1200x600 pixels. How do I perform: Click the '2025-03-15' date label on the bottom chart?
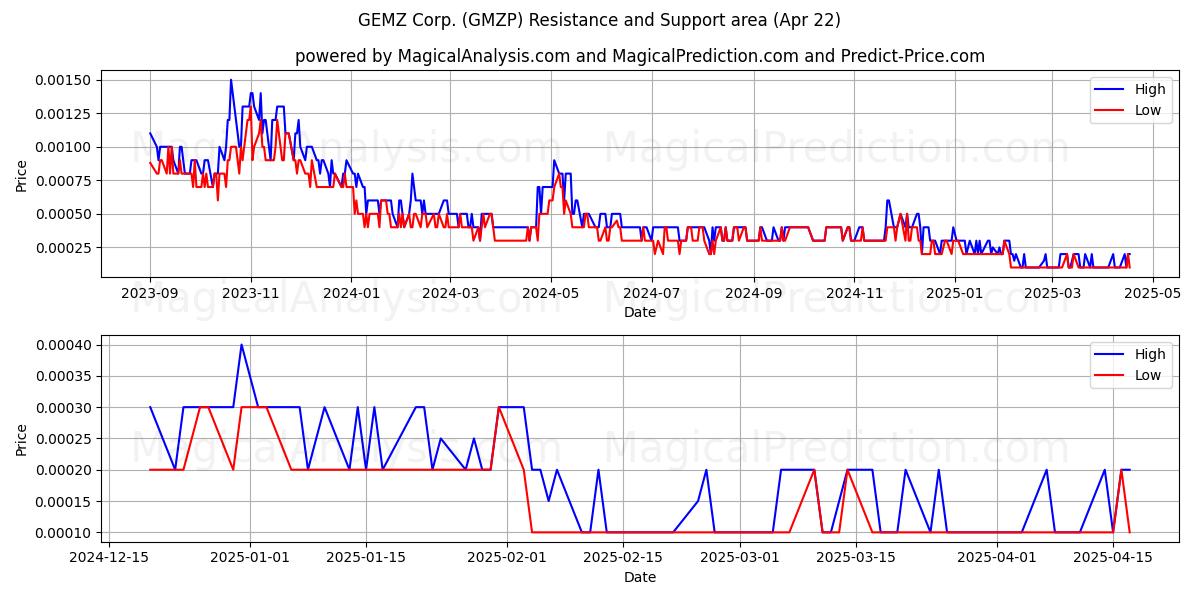click(855, 558)
